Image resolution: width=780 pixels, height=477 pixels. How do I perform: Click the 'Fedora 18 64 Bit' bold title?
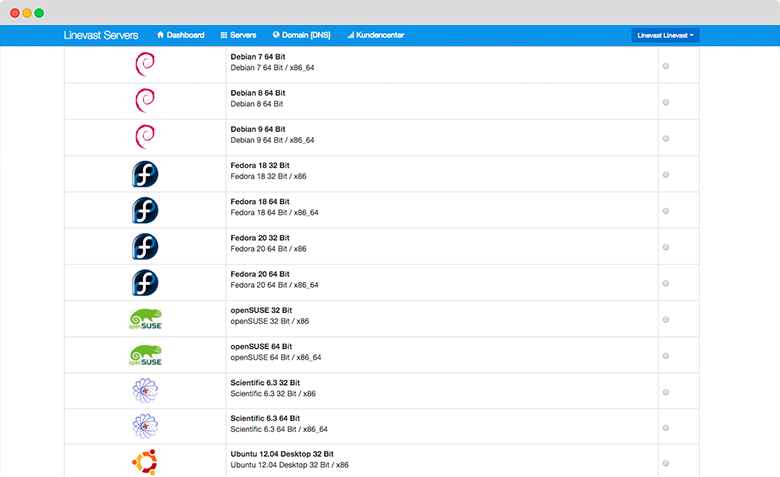point(260,202)
